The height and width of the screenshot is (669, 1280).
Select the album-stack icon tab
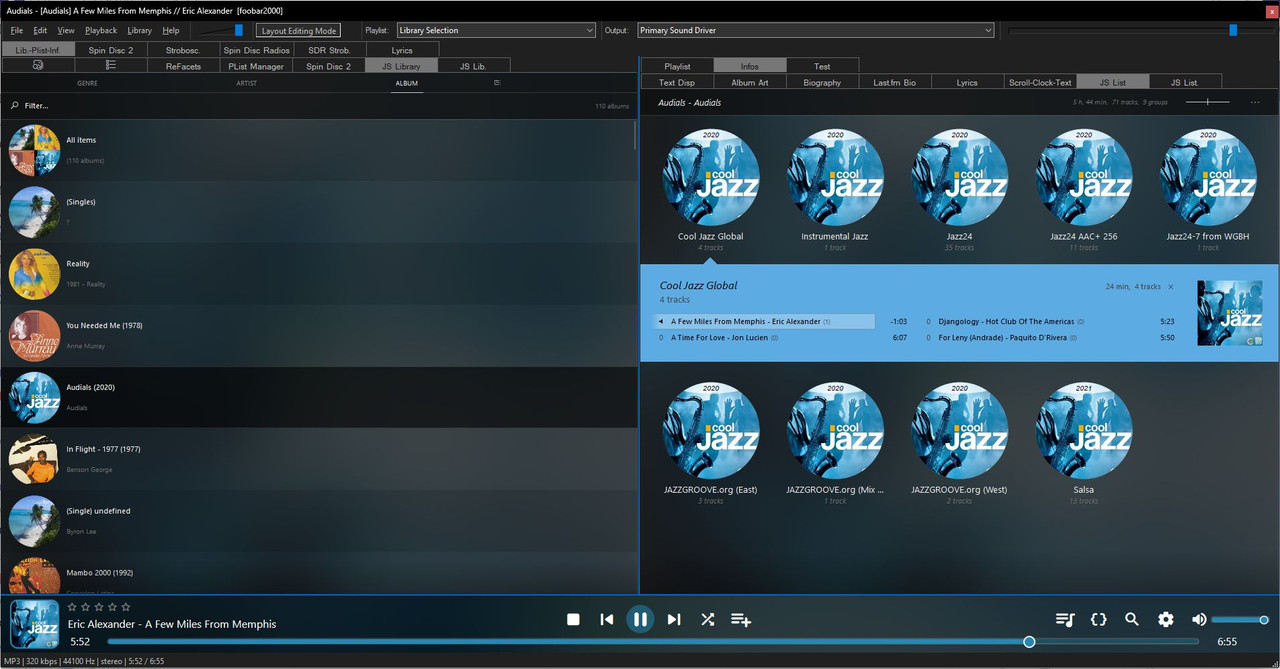point(38,65)
